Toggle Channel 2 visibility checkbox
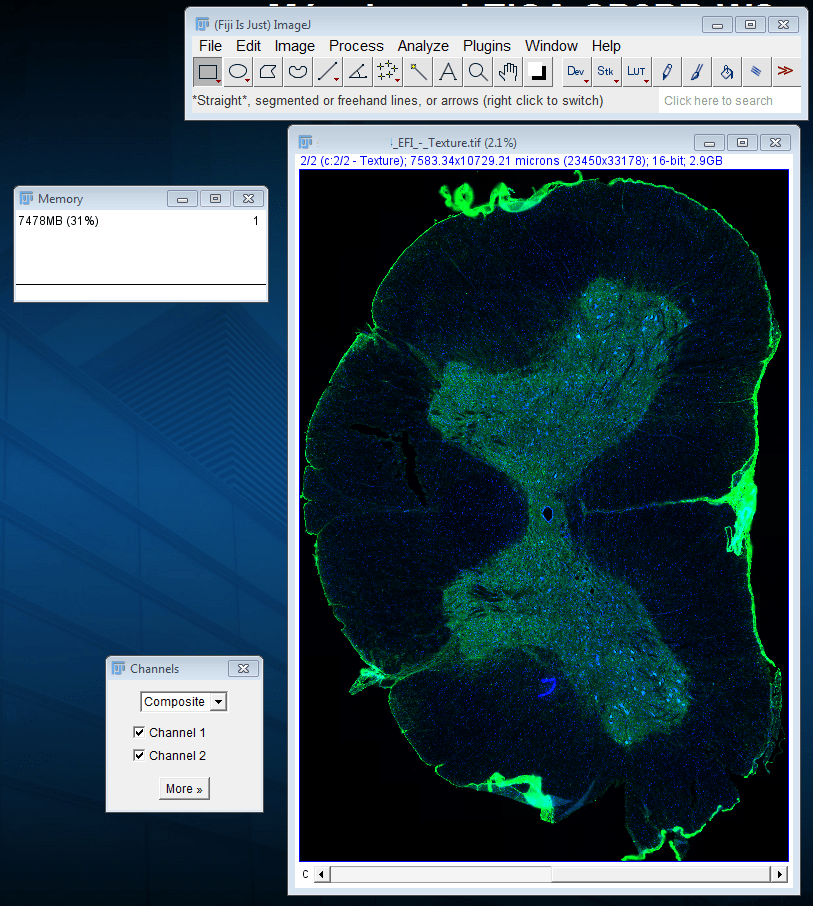The width and height of the screenshot is (813, 906). tap(140, 756)
